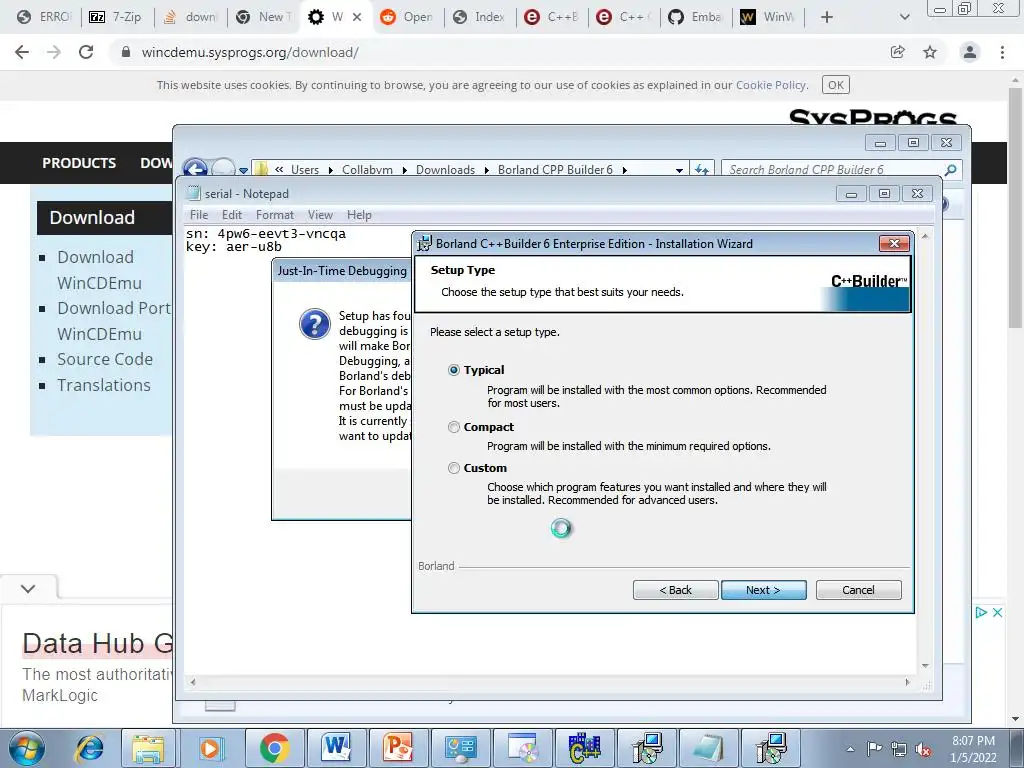Open the Source Code sidebar link
The image size is (1024, 768).
pos(104,359)
